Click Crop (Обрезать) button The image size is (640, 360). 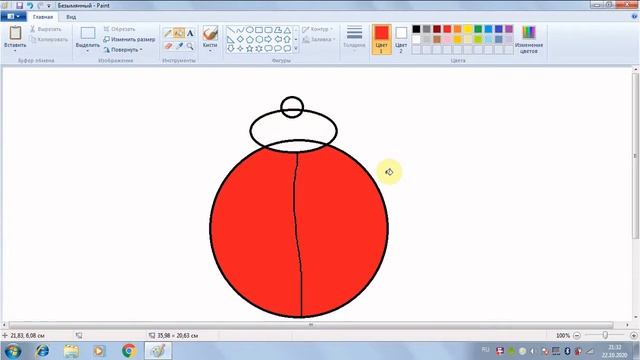pos(119,29)
